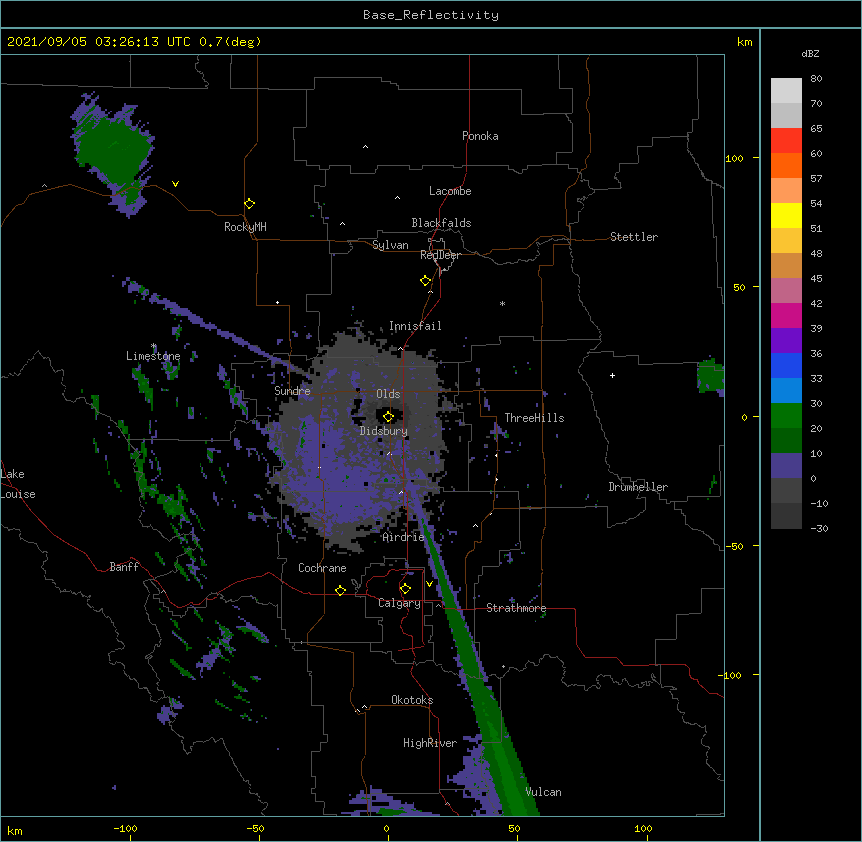This screenshot has height=842, width=862.
Task: Click the Banff label
Action: tap(124, 567)
